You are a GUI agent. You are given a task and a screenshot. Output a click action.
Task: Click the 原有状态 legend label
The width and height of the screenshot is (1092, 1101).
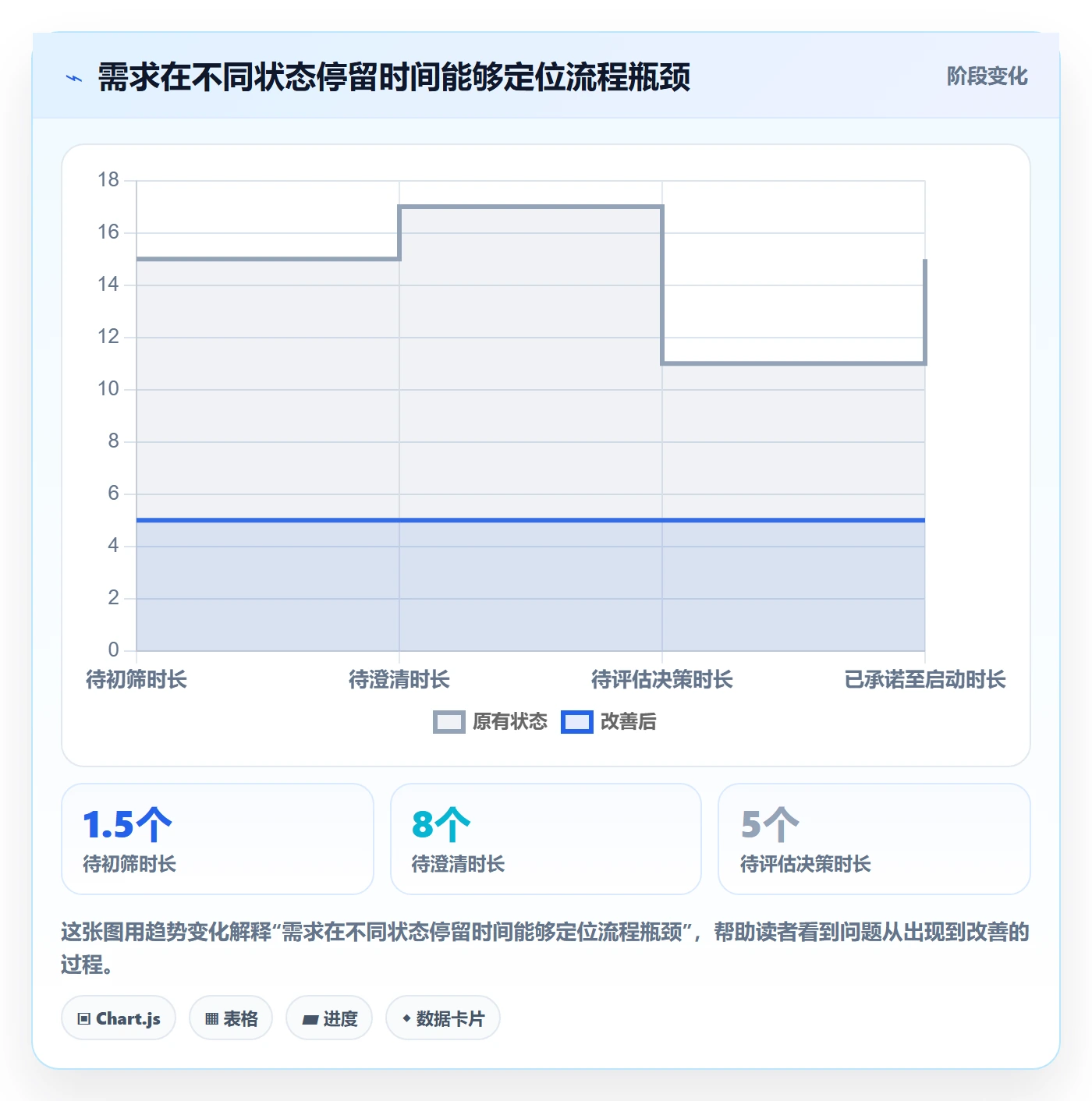click(510, 722)
